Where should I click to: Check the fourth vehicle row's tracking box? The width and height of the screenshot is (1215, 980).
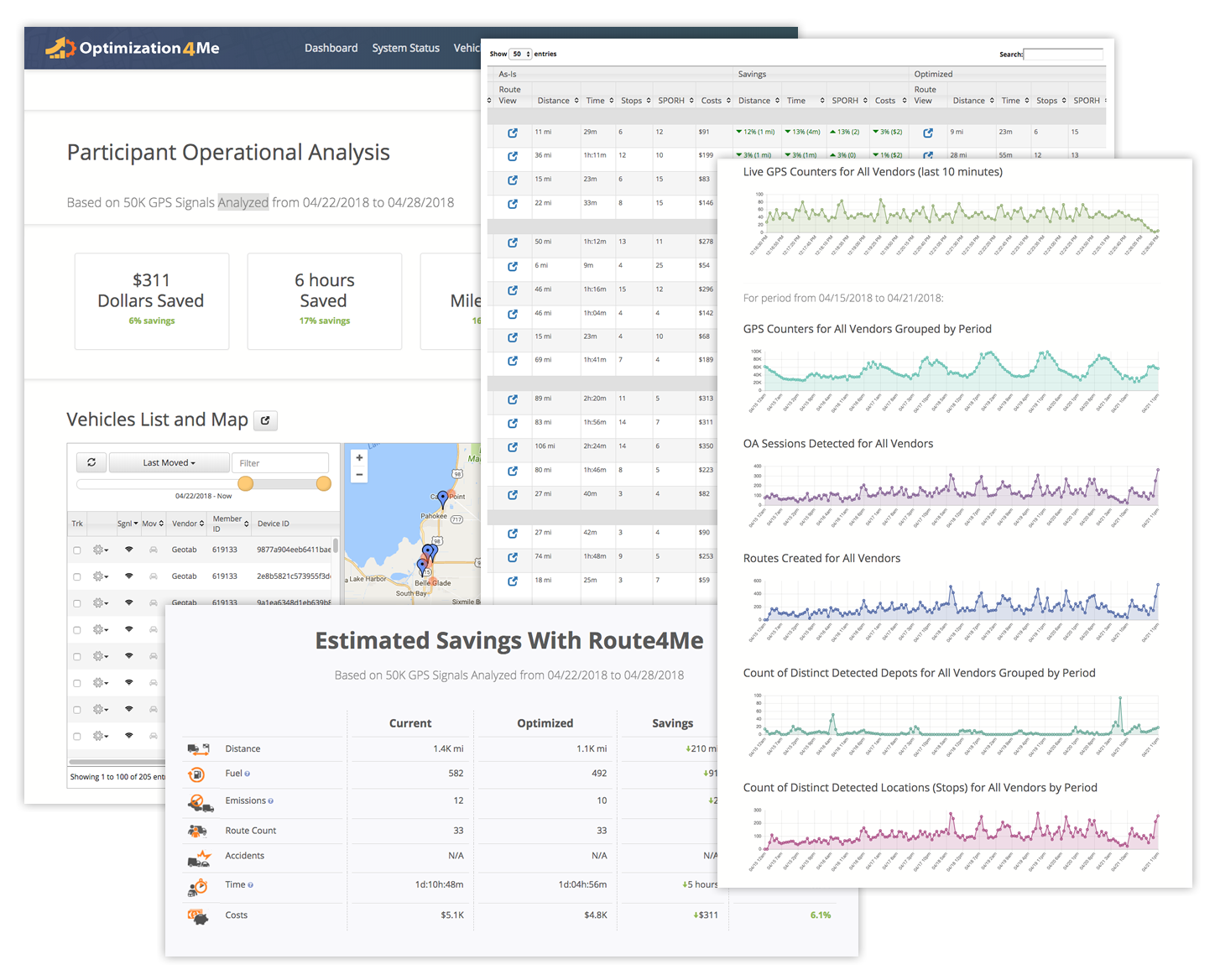pos(77,630)
